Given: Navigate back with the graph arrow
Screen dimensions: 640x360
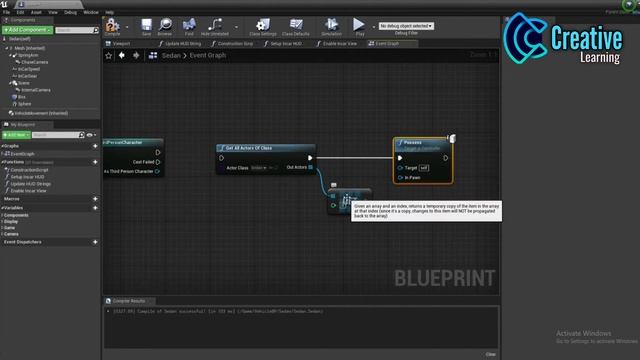Looking at the screenshot, I should (122, 55).
